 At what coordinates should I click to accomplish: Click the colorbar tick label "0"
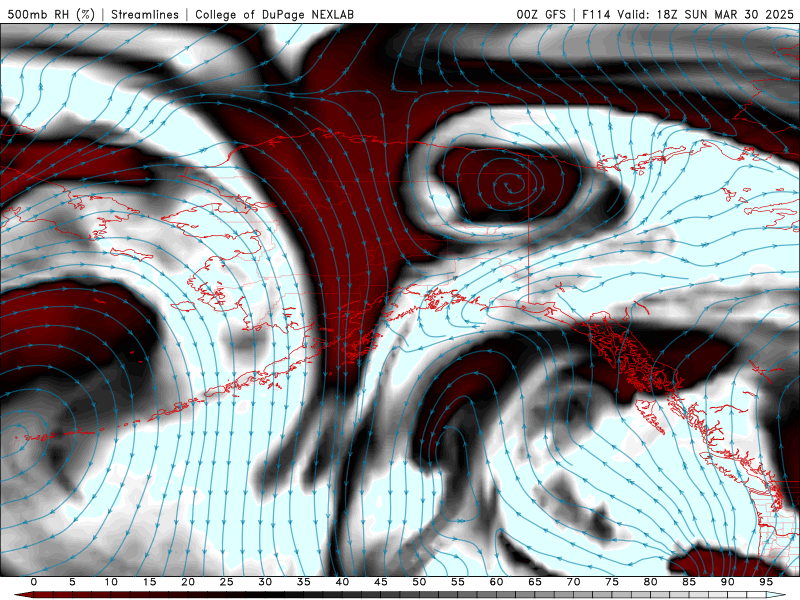[x=34, y=582]
